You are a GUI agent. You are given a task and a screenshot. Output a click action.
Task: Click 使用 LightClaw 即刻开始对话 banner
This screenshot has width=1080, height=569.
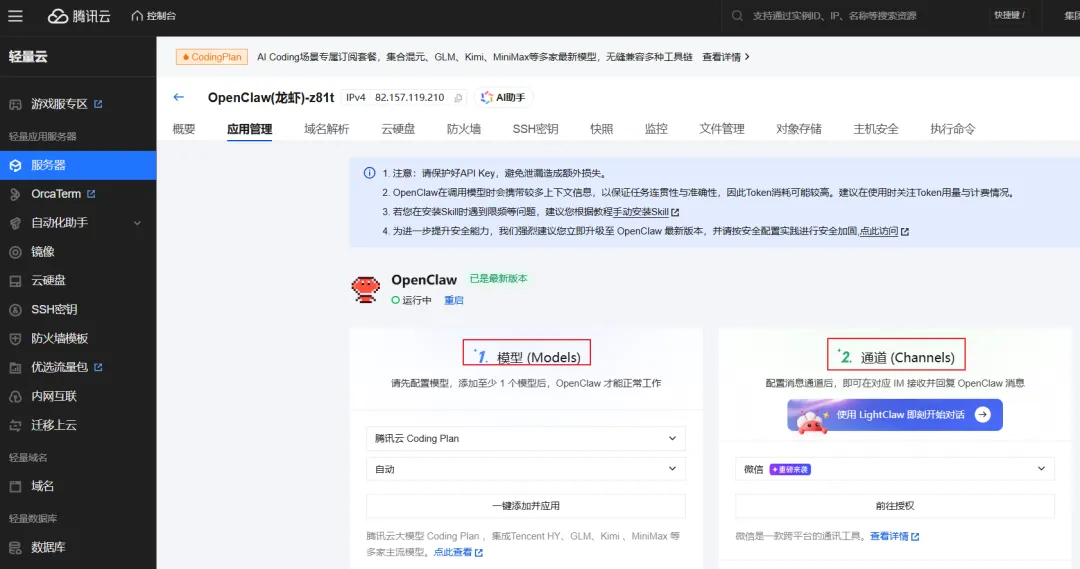click(895, 415)
